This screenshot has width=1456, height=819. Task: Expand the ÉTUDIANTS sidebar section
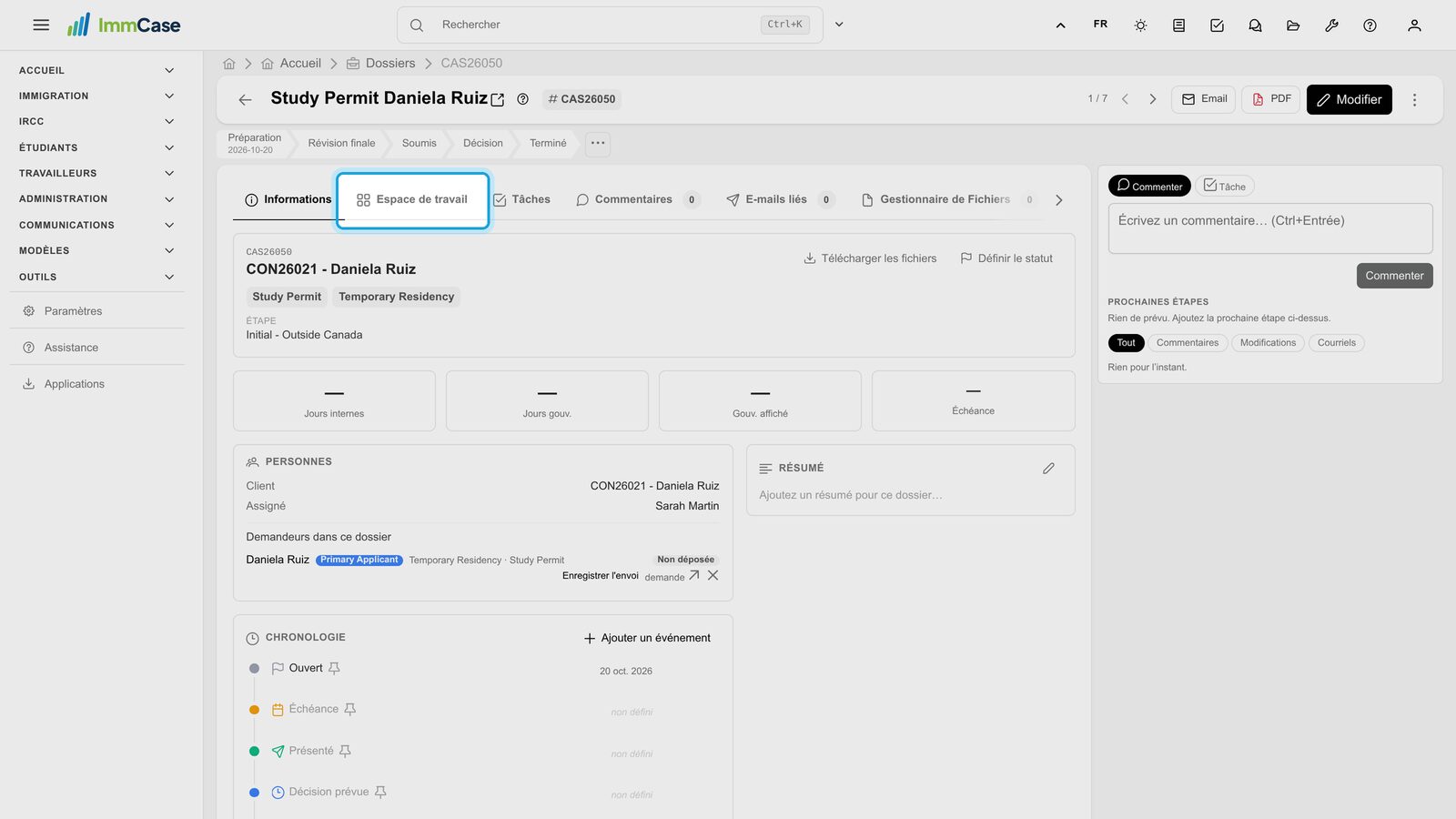tap(96, 147)
